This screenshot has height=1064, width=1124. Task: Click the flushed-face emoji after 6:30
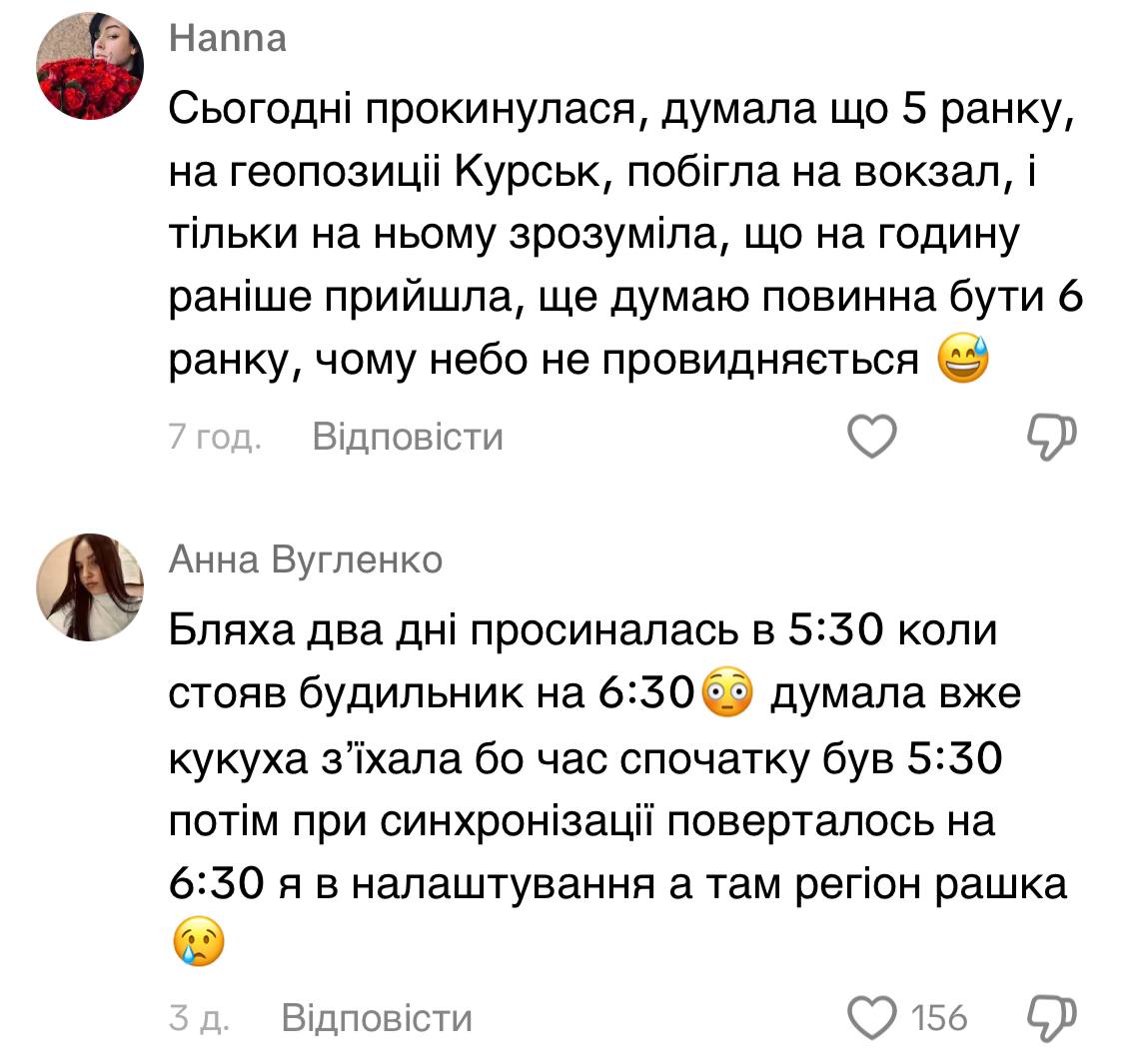point(728,694)
